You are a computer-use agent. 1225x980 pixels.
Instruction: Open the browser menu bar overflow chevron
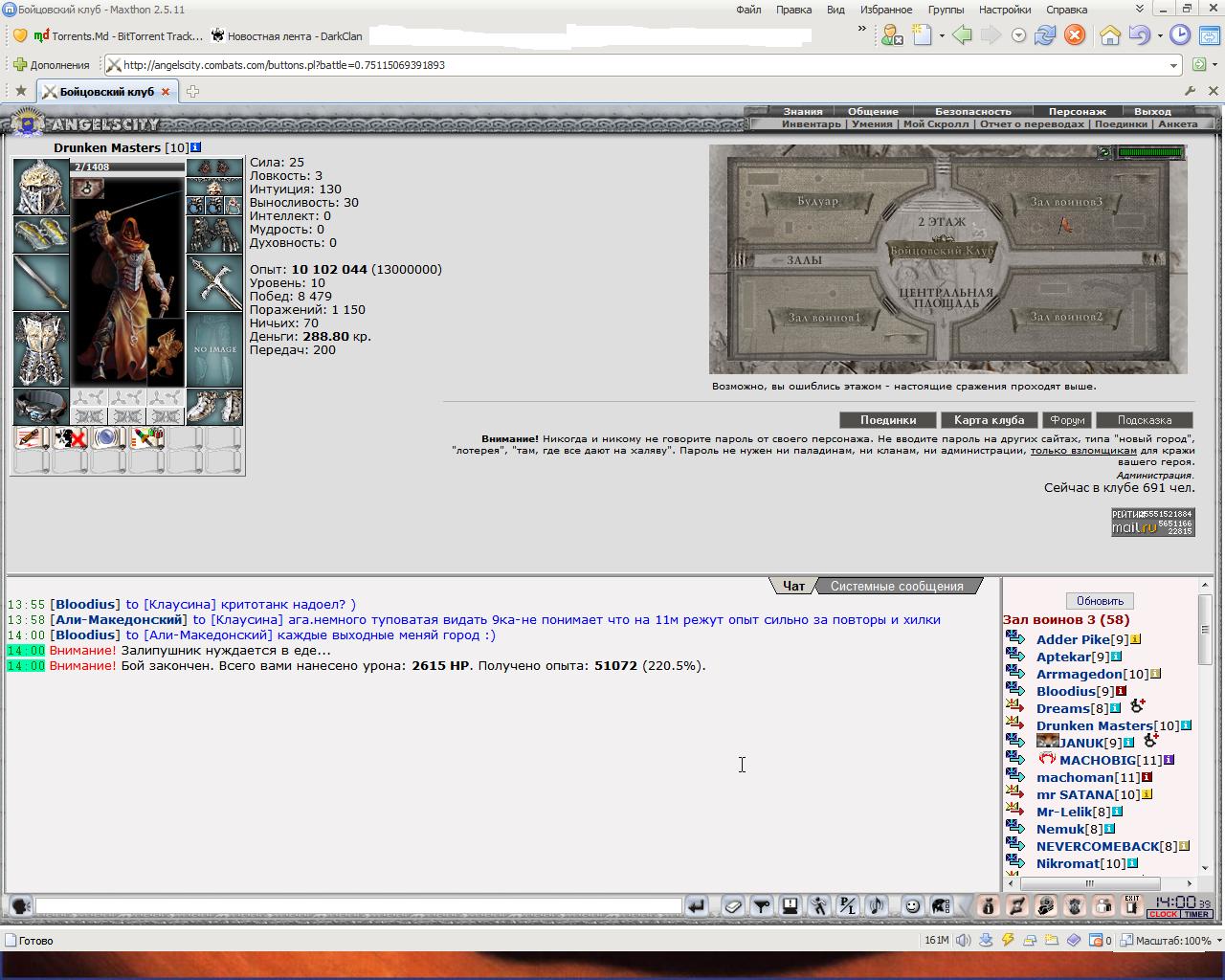1140,9
